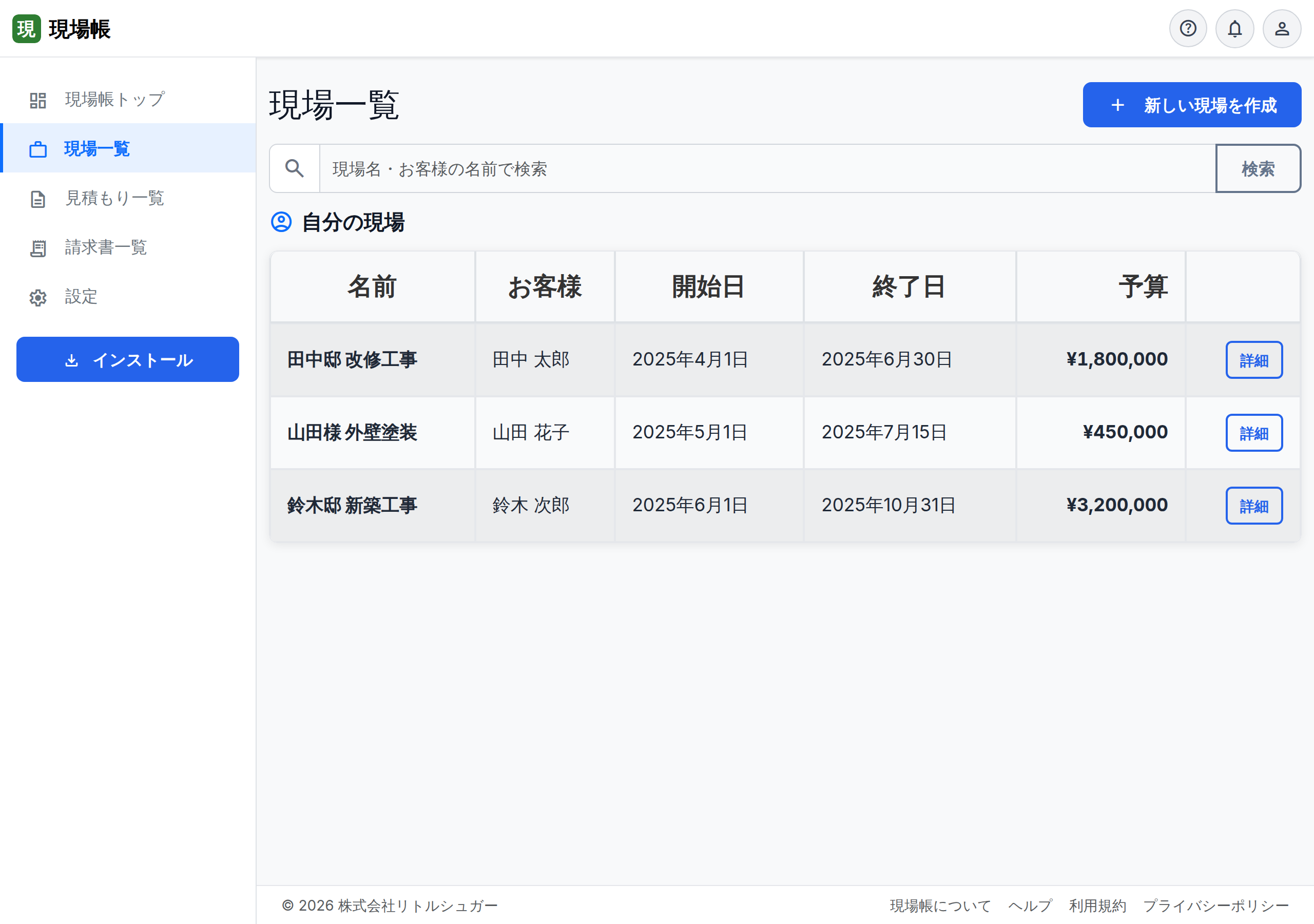This screenshot has width=1314, height=924.
Task: Click the 予算 column header
Action: (x=1100, y=286)
